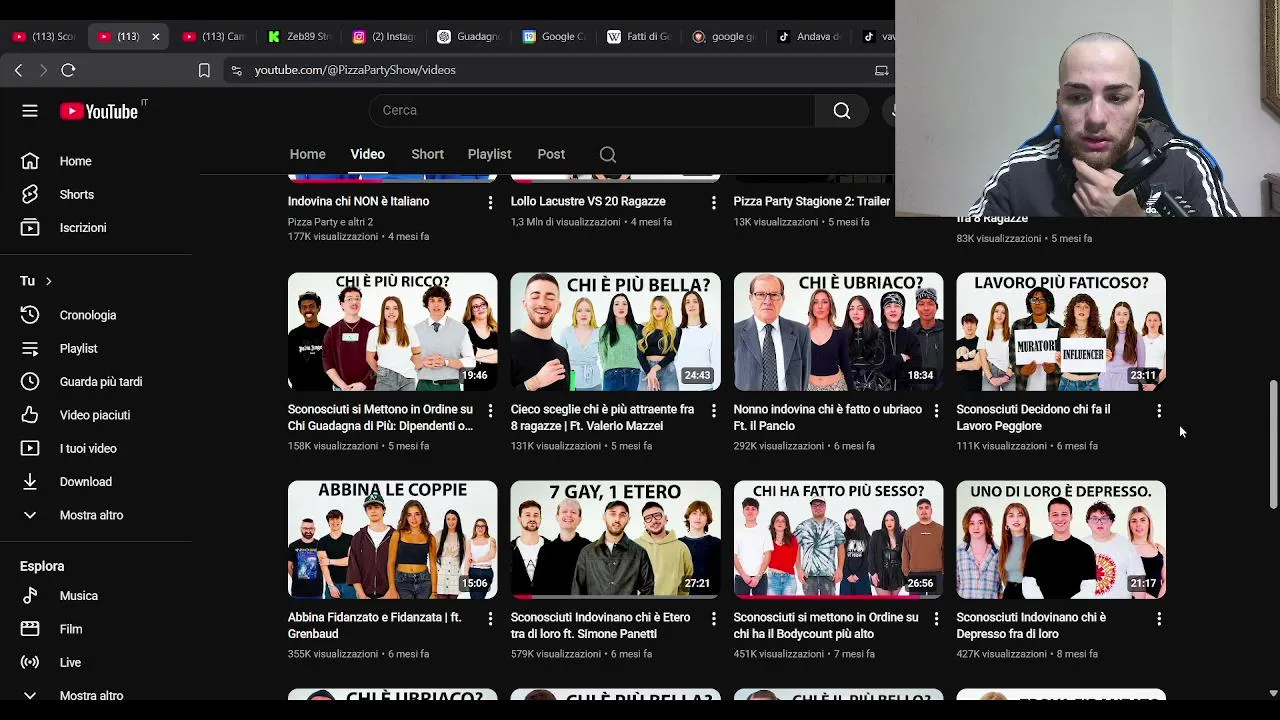Switch to the channel Home tab
The image size is (1280, 720).
click(x=308, y=154)
